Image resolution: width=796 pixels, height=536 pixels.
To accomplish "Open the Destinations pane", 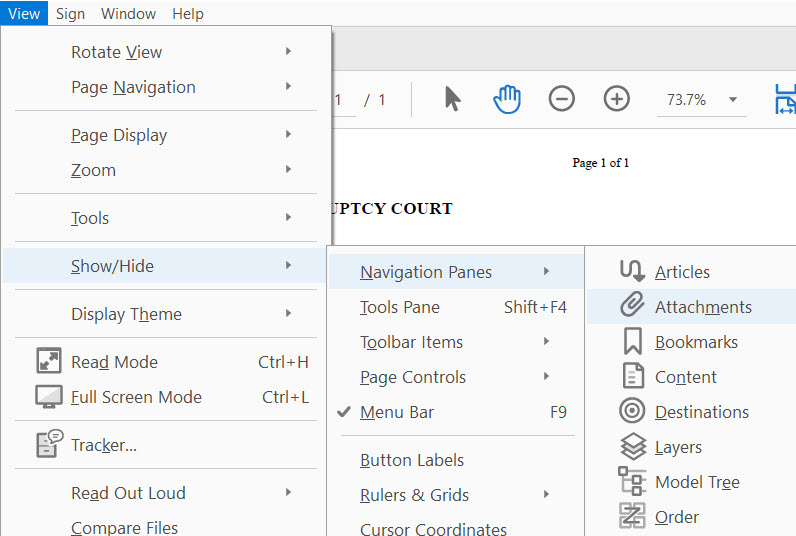I will pyautogui.click(x=691, y=412).
